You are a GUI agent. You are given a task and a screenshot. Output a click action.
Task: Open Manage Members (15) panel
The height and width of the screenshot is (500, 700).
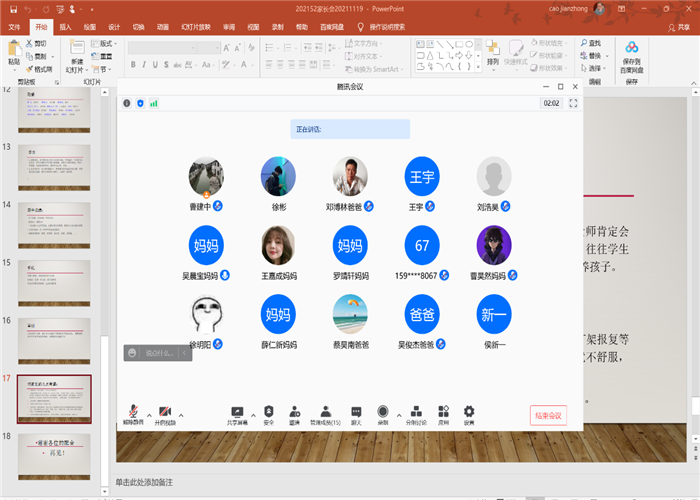(x=325, y=415)
